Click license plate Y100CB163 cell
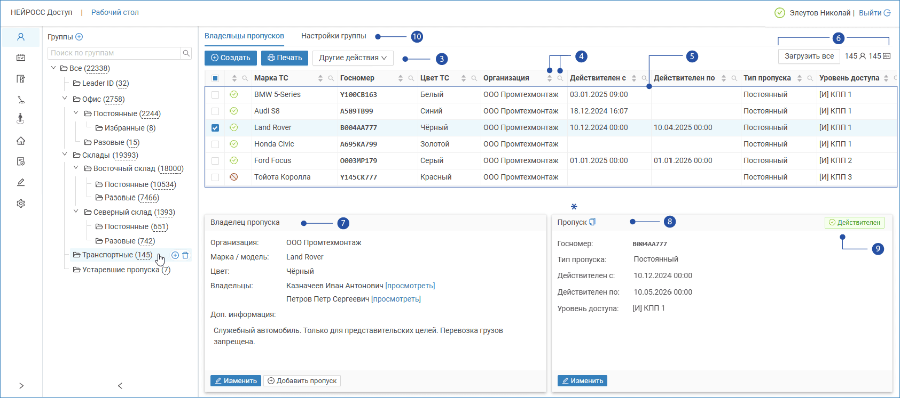The width and height of the screenshot is (900, 398). click(359, 94)
